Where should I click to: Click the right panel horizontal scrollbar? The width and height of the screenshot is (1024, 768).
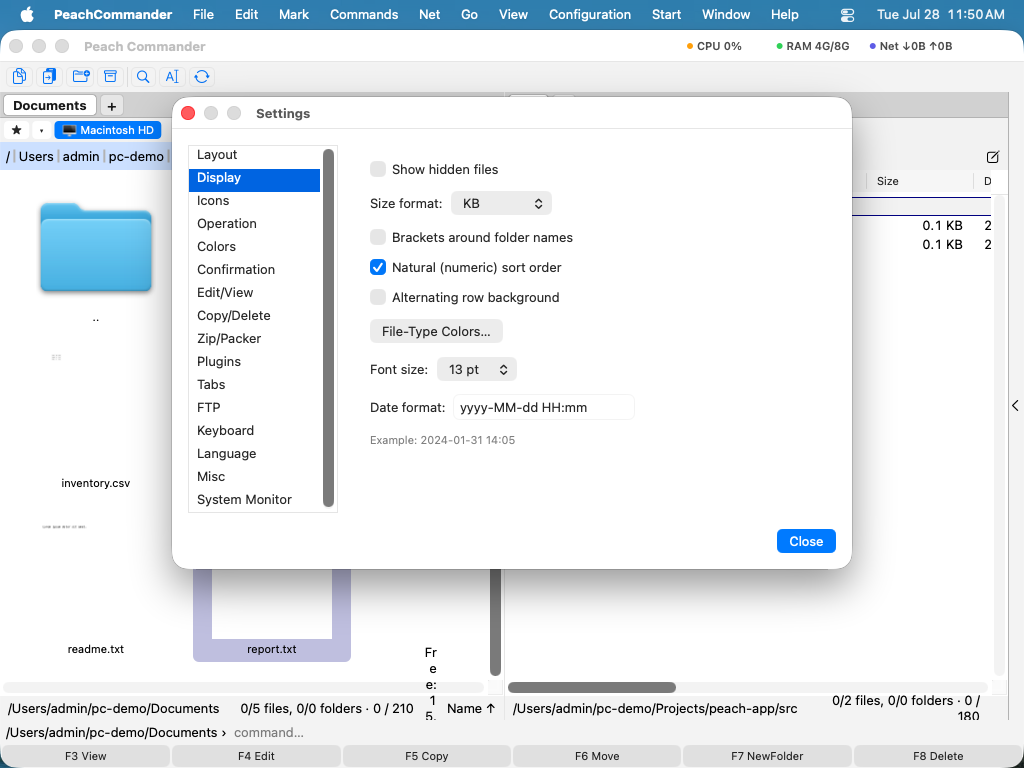[x=592, y=687]
